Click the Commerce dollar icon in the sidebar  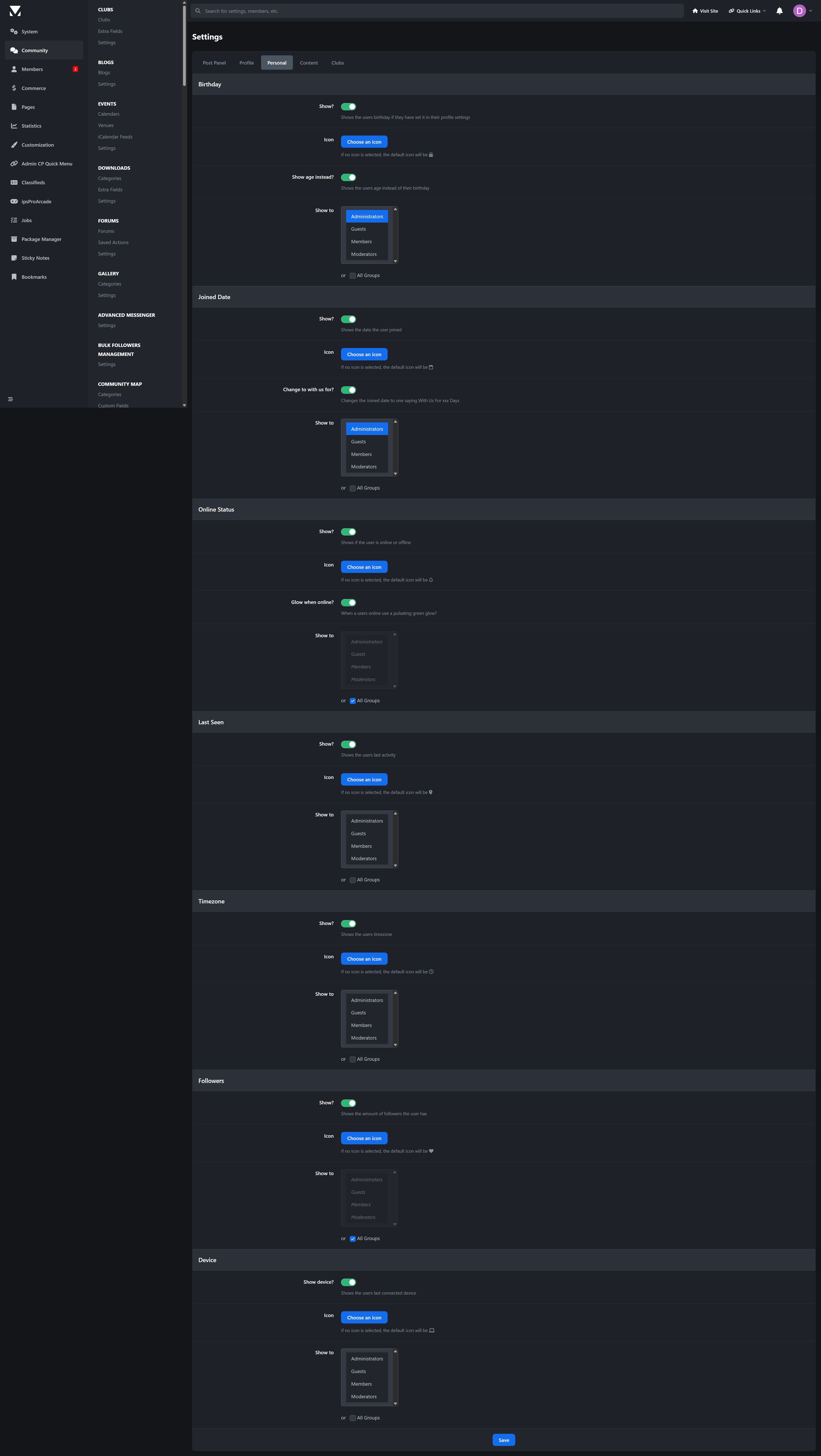pos(14,88)
